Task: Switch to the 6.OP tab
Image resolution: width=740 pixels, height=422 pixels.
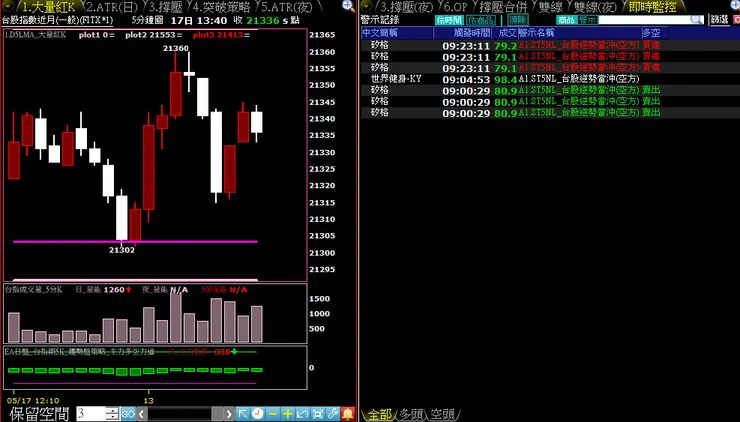Action: click(x=455, y=7)
